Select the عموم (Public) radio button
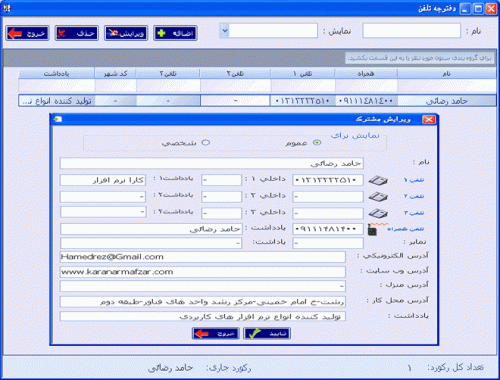This screenshot has height=380, width=500. [317, 143]
